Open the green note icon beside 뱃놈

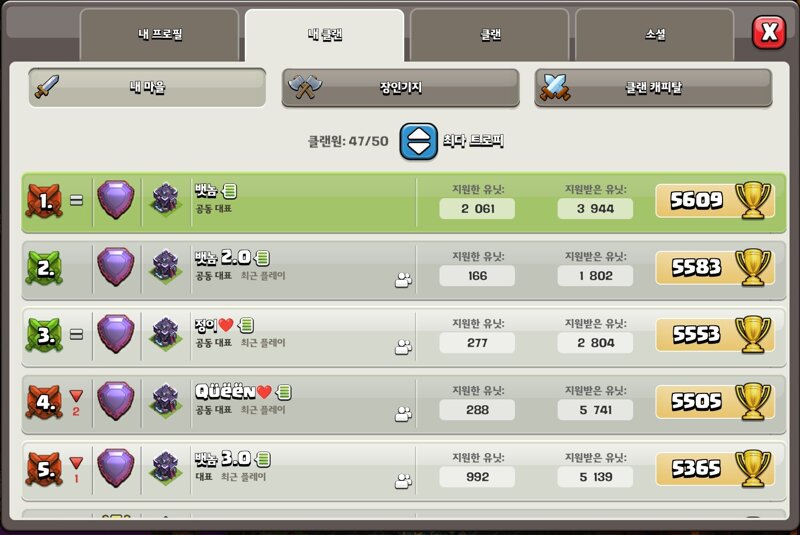point(230,191)
